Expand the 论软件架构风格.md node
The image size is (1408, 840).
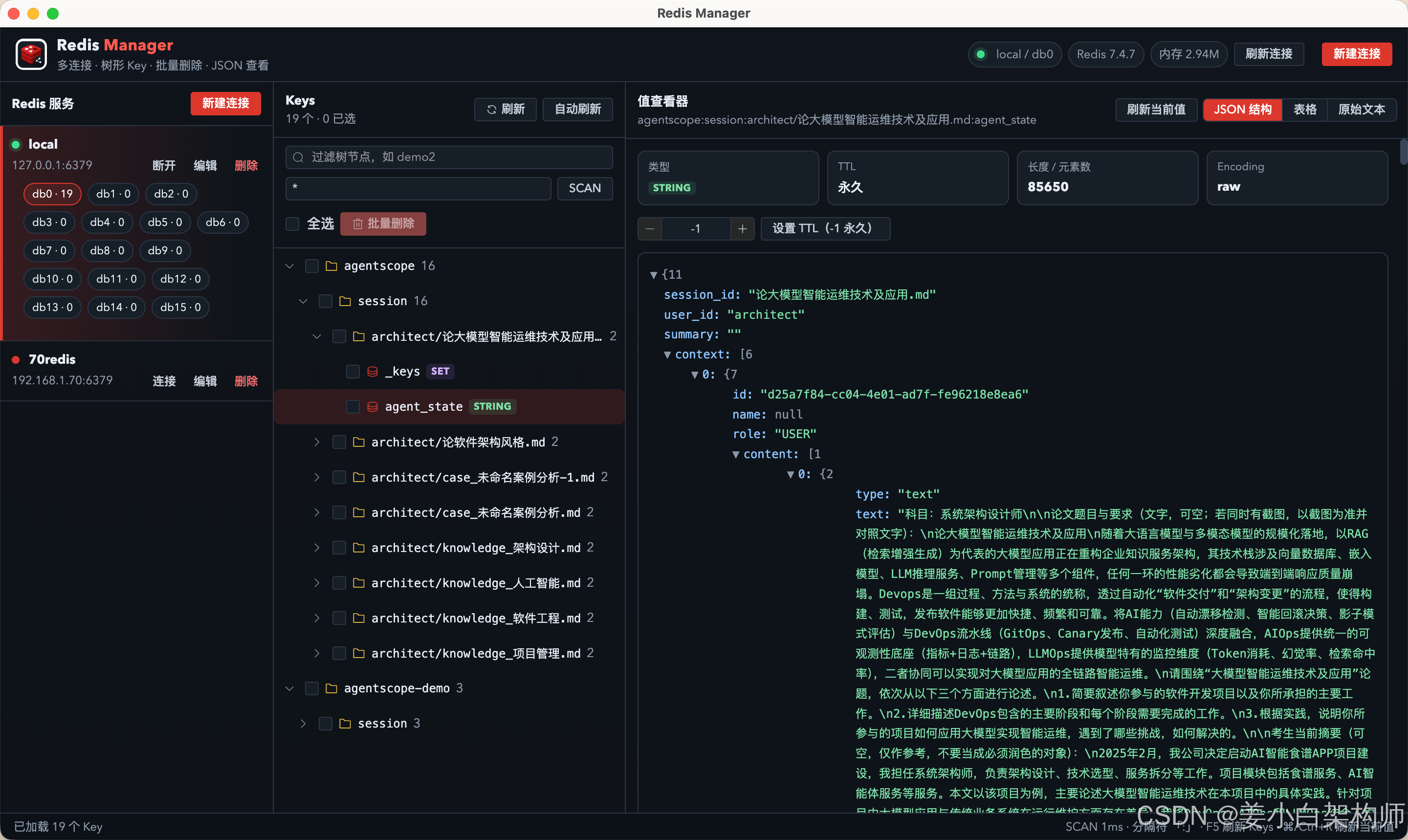pyautogui.click(x=317, y=442)
